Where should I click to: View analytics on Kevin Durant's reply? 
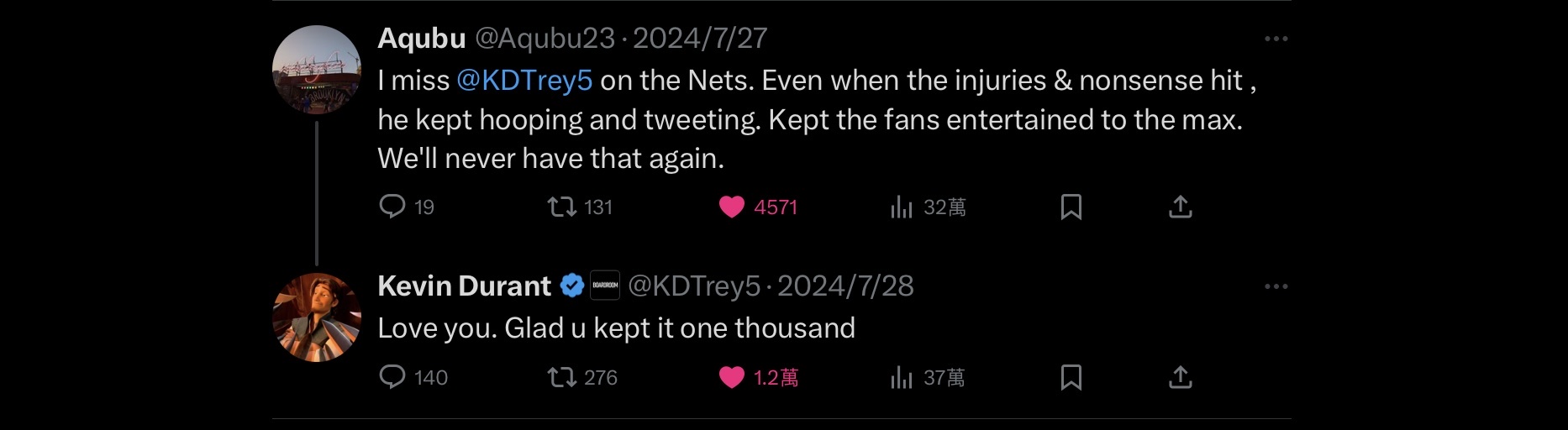tap(902, 377)
